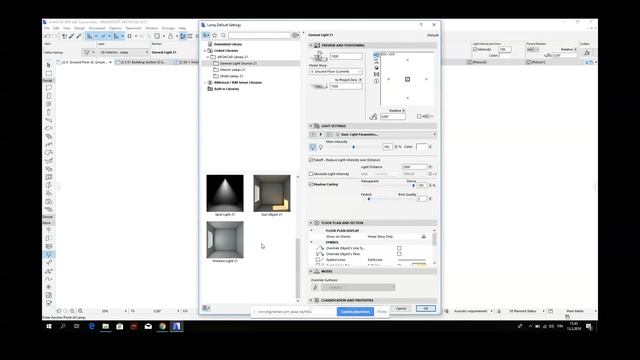Switch to the Building Section tab

pyautogui.click(x=143, y=62)
